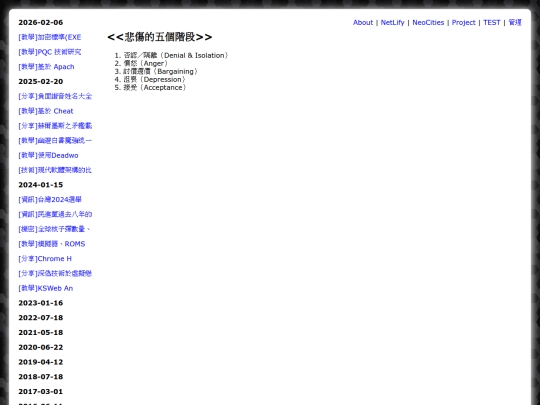Collapse the 2026-02-06 date group

tap(41, 22)
